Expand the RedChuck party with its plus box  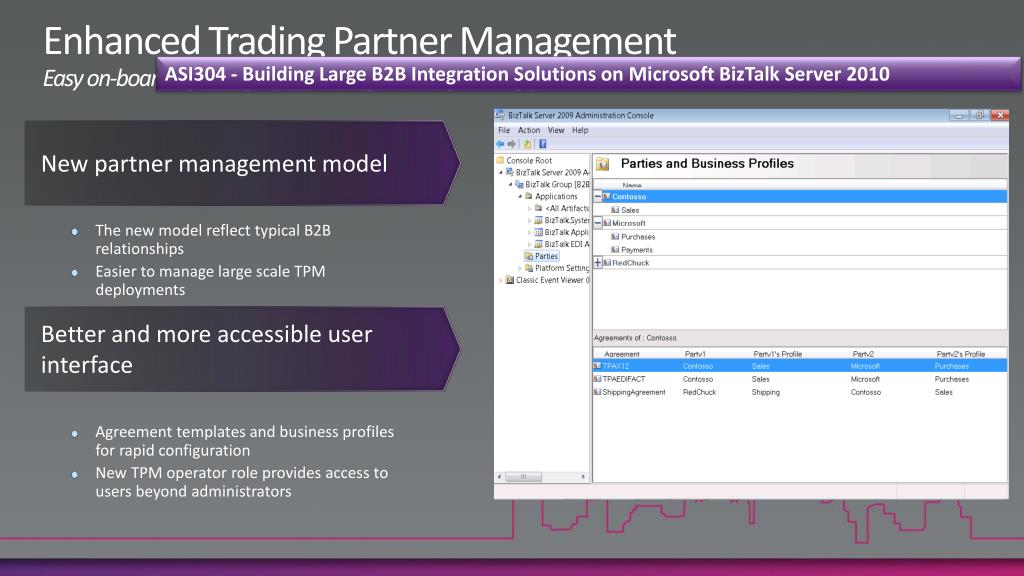(598, 263)
